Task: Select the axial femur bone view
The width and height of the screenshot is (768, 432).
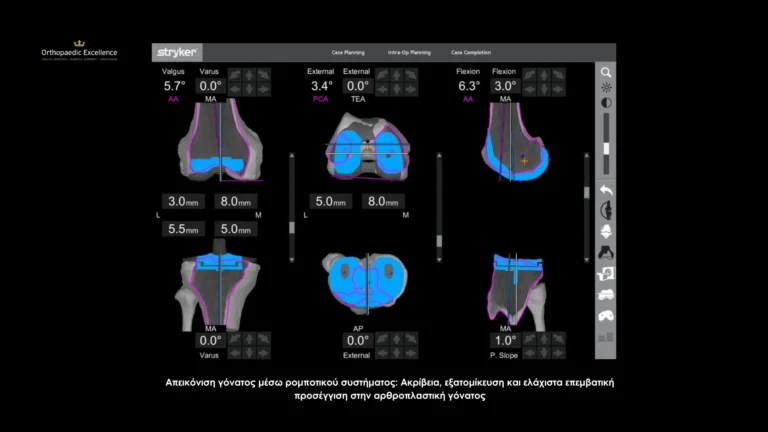Action: pyautogui.click(x=367, y=147)
